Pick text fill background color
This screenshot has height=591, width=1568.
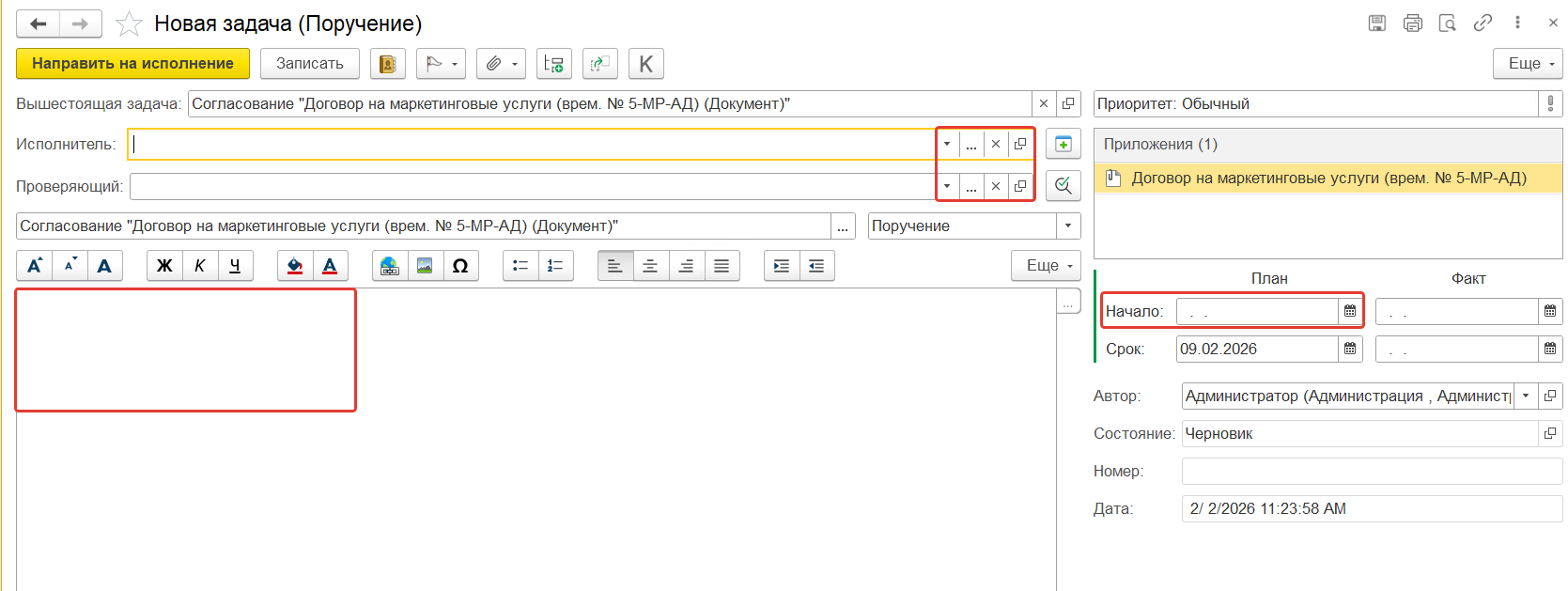295,266
